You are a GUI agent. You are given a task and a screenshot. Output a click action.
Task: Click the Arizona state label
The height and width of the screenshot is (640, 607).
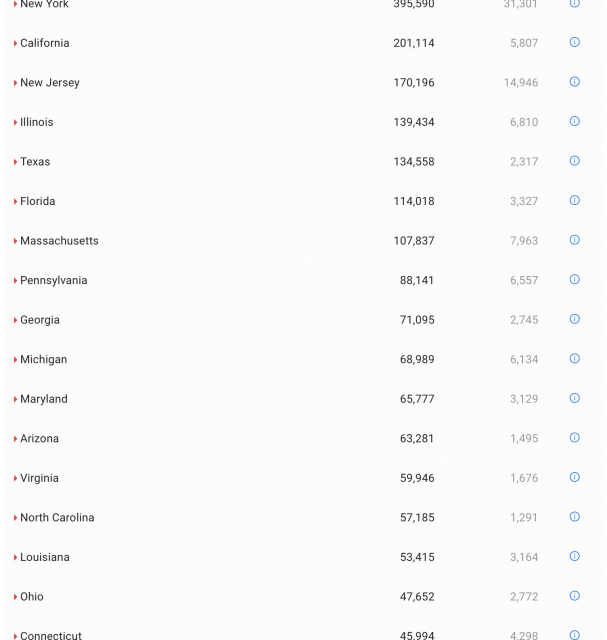pyautogui.click(x=39, y=439)
